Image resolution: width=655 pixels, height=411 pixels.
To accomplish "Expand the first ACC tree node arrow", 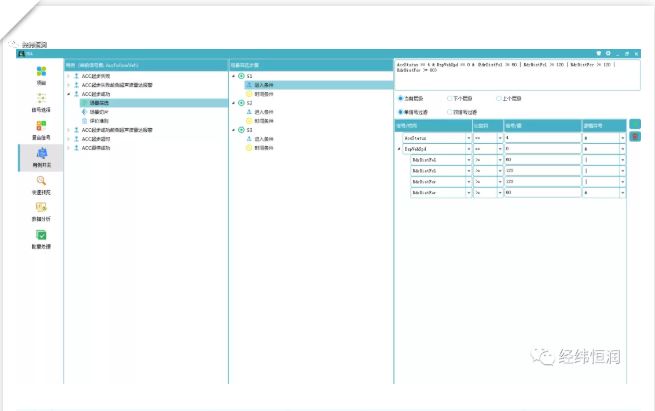I will click(x=69, y=76).
